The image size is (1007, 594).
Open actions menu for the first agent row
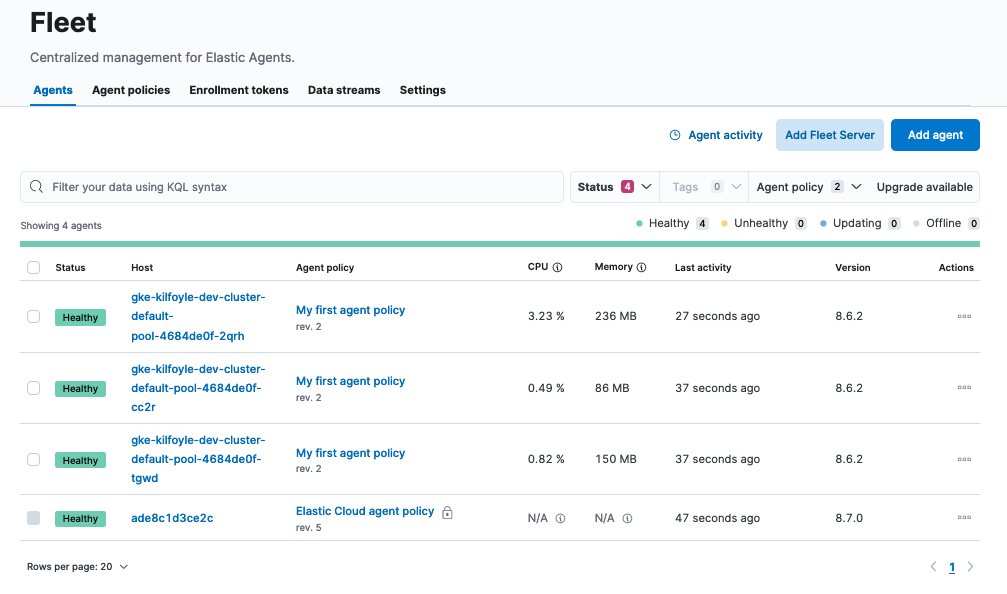pyautogui.click(x=964, y=316)
